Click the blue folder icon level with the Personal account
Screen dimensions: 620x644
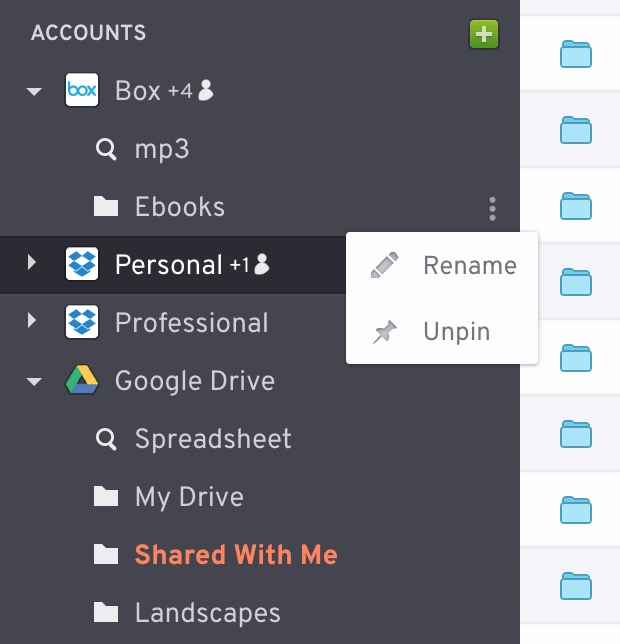point(576,282)
